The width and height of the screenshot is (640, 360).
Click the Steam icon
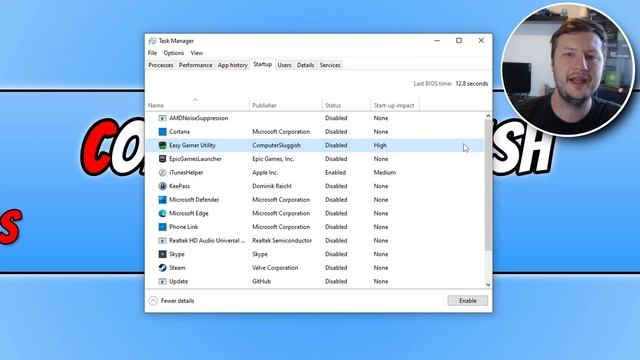[162, 268]
